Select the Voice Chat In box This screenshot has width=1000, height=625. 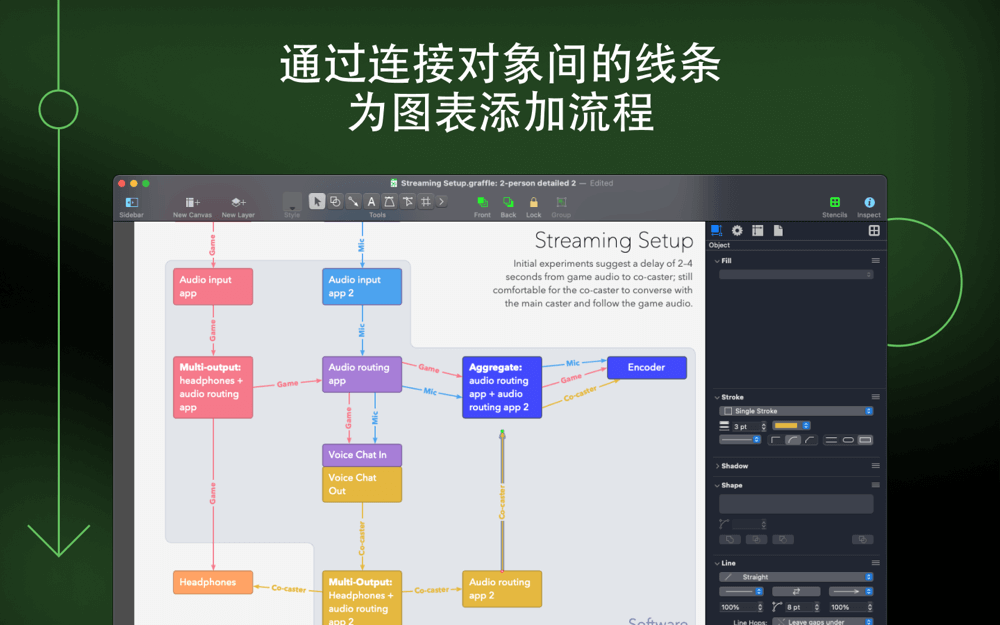(x=362, y=455)
